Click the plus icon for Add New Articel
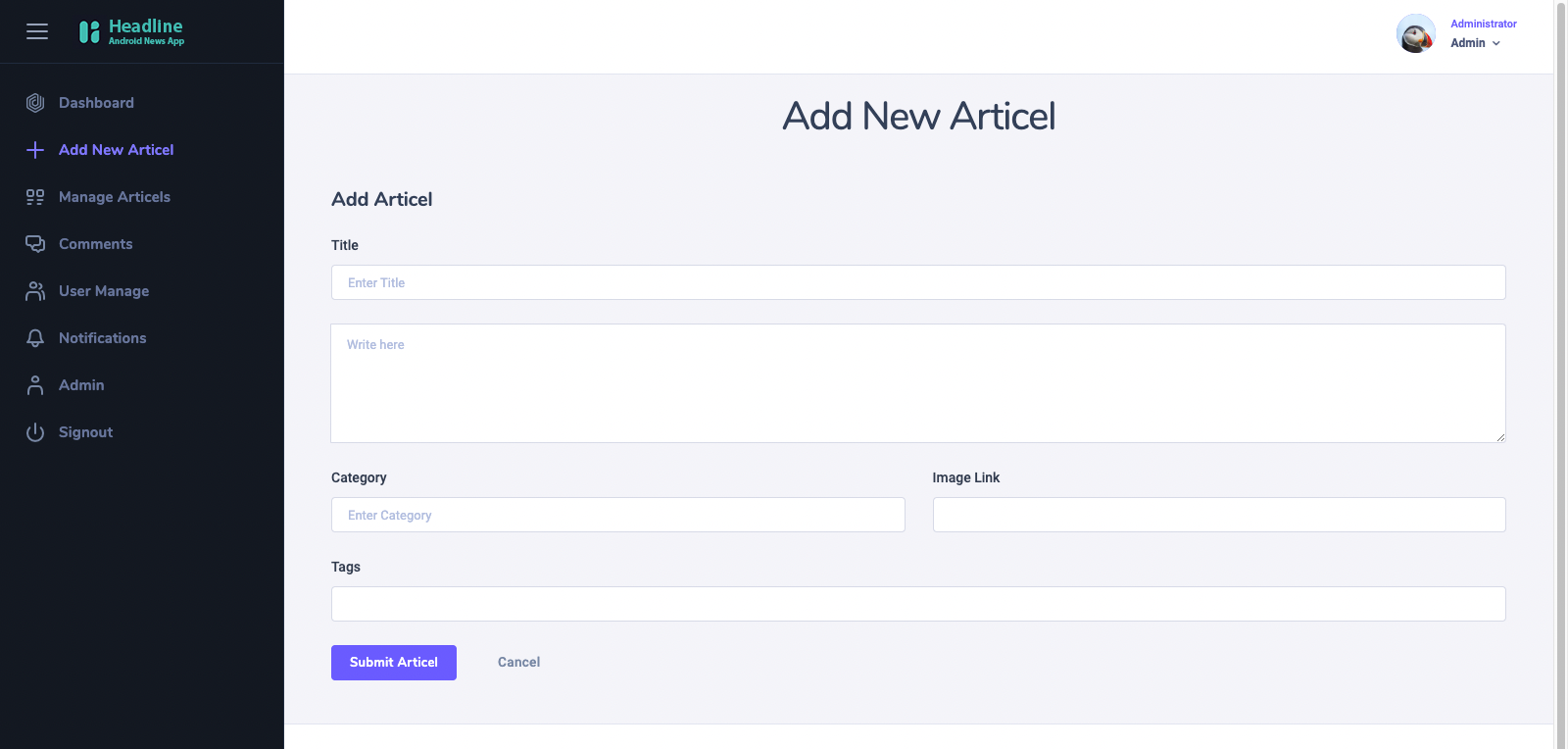Image resolution: width=1568 pixels, height=749 pixels. pos(35,150)
